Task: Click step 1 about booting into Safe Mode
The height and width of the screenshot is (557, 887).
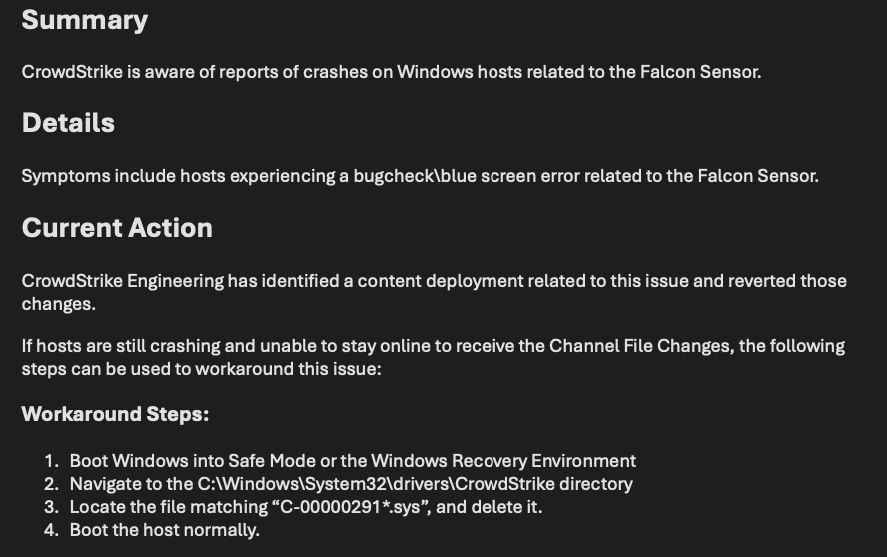Action: [x=352, y=461]
